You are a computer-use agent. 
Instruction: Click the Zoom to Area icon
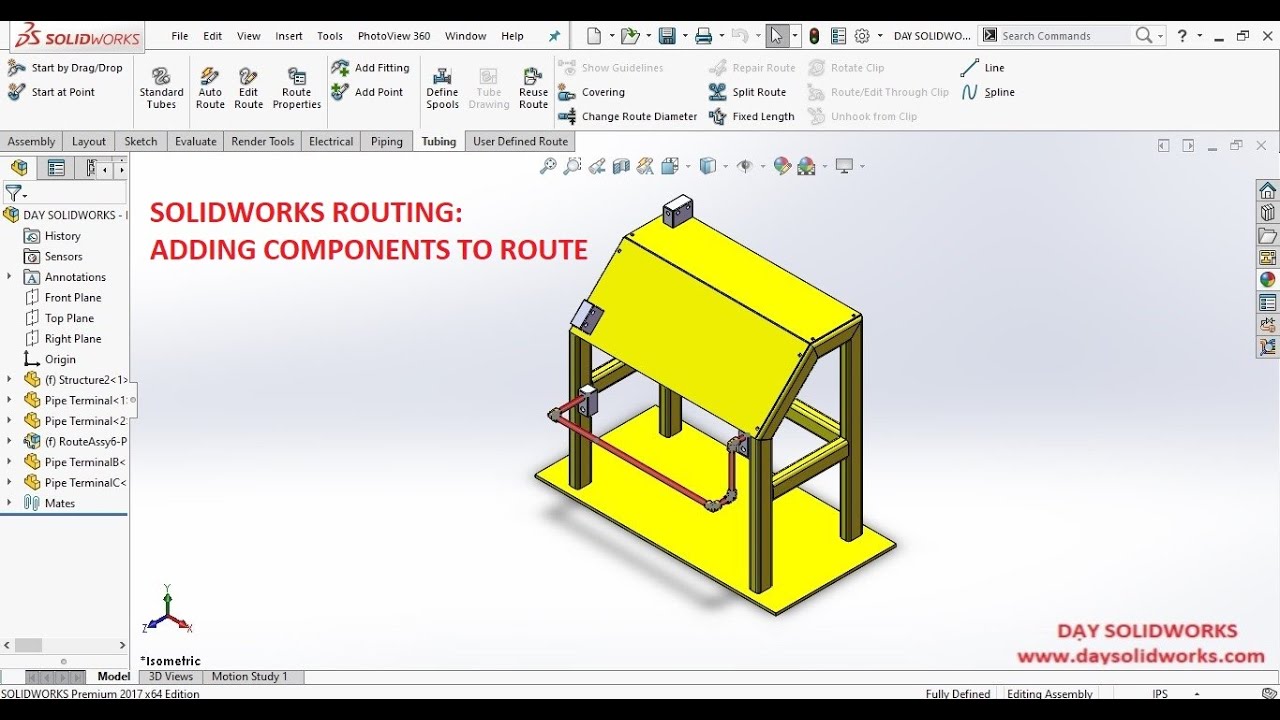click(572, 166)
